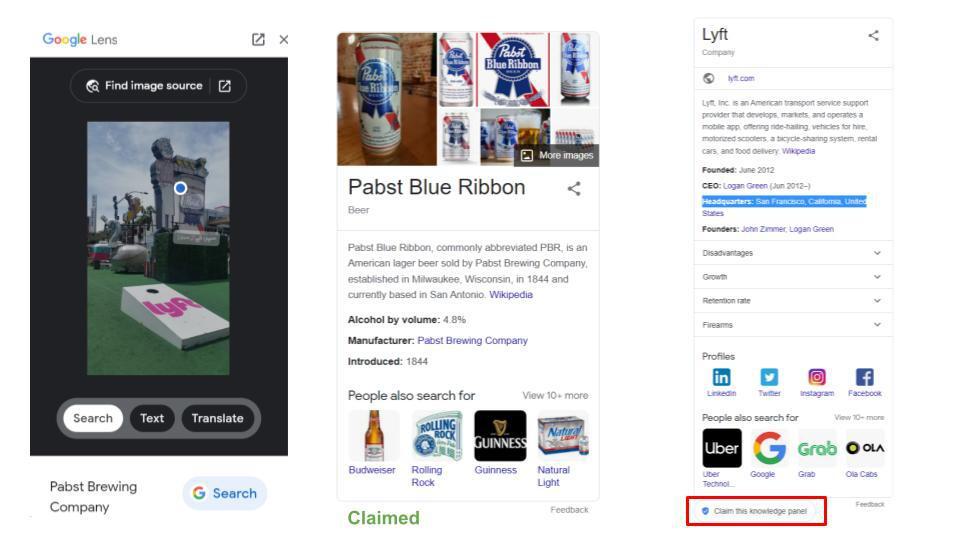Expand the Firearms section
The width and height of the screenshot is (960, 540).
coord(877,325)
